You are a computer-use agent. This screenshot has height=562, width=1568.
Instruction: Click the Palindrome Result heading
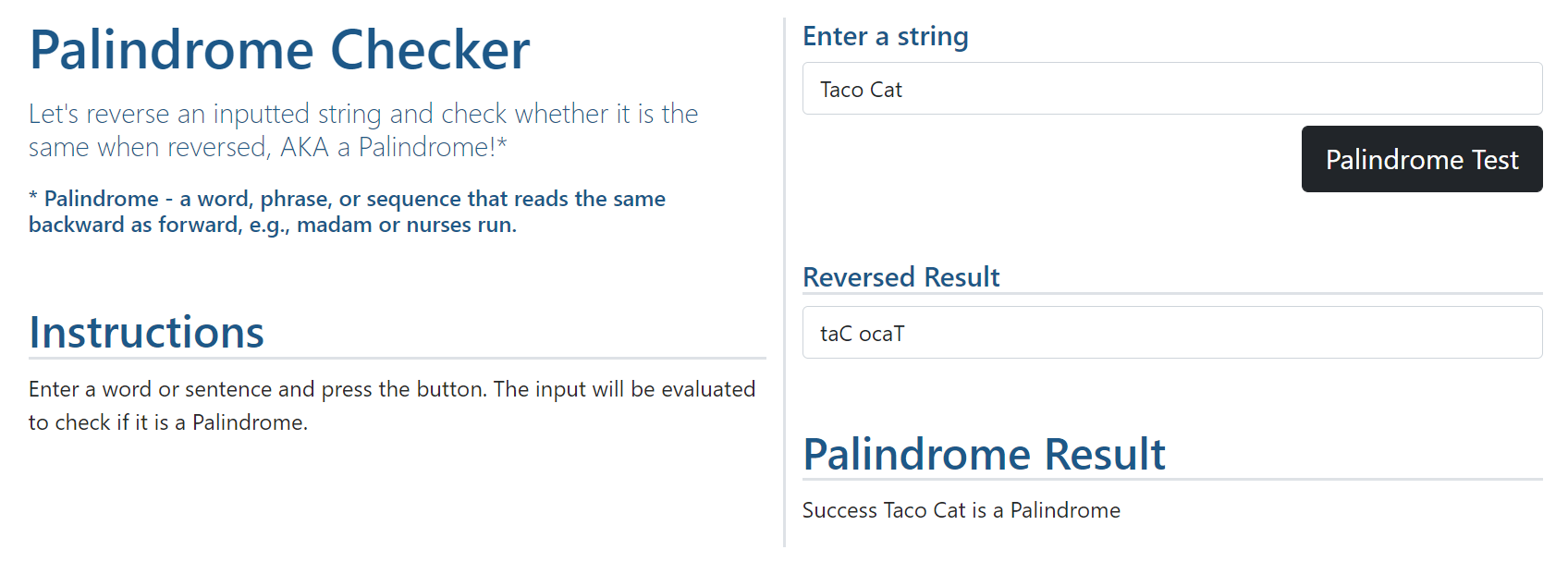(x=984, y=454)
